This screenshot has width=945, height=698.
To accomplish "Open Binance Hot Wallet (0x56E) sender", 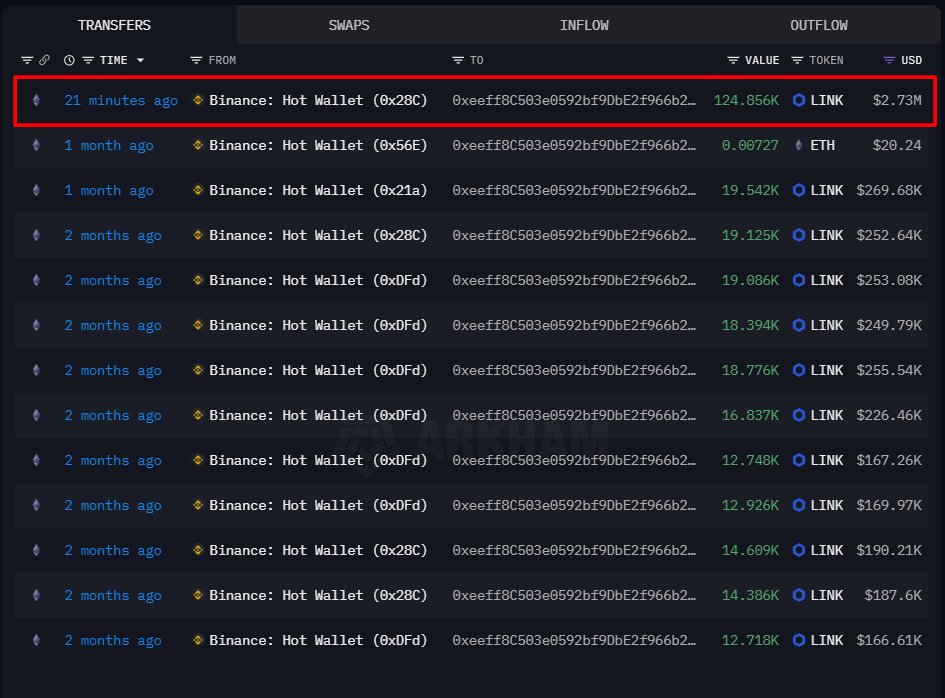I will (318, 145).
